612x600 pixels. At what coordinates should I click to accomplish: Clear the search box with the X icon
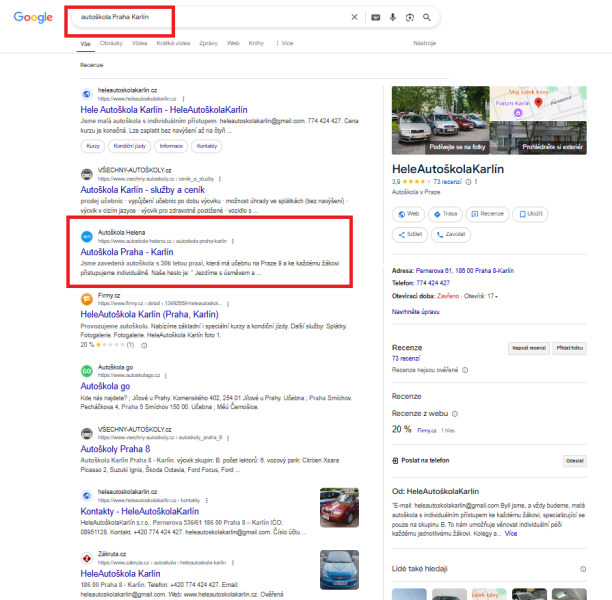[354, 17]
